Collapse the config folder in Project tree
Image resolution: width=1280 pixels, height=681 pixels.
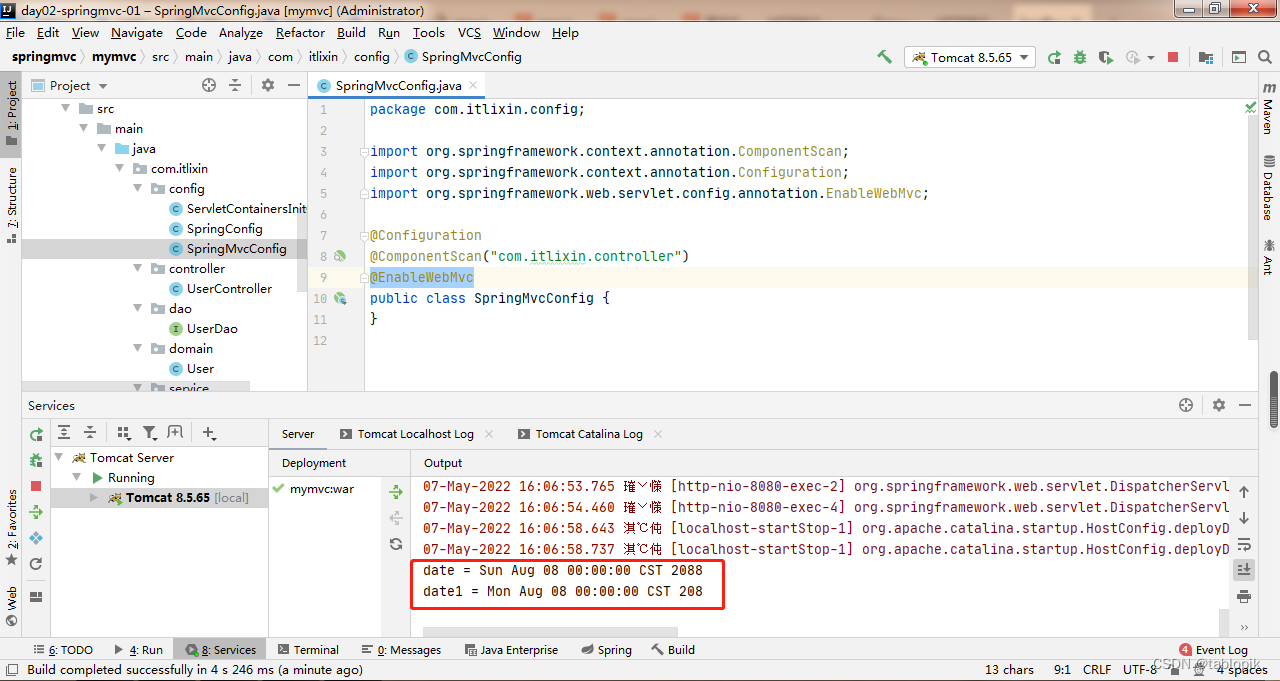point(137,188)
